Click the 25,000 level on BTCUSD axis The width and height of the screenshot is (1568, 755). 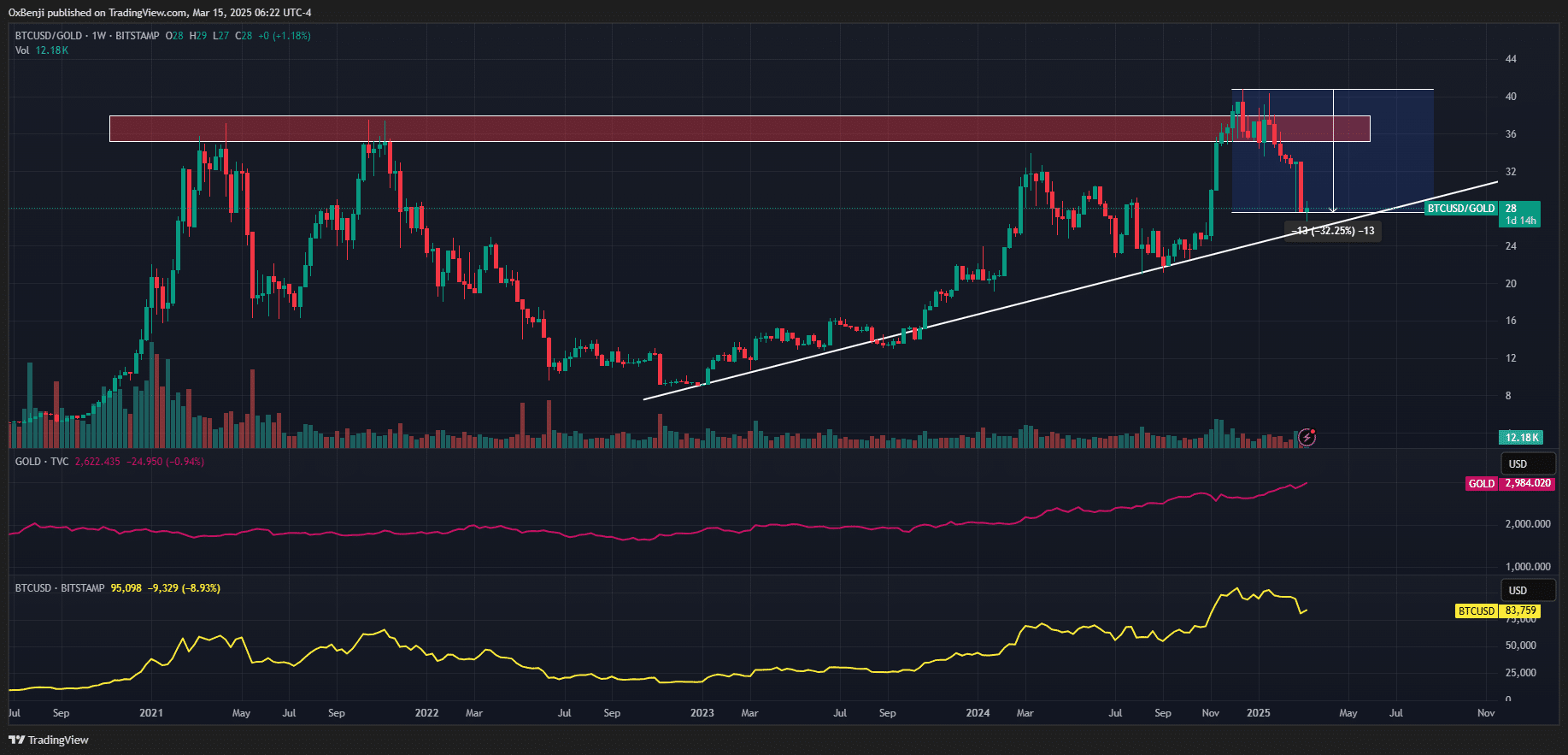tap(1521, 673)
